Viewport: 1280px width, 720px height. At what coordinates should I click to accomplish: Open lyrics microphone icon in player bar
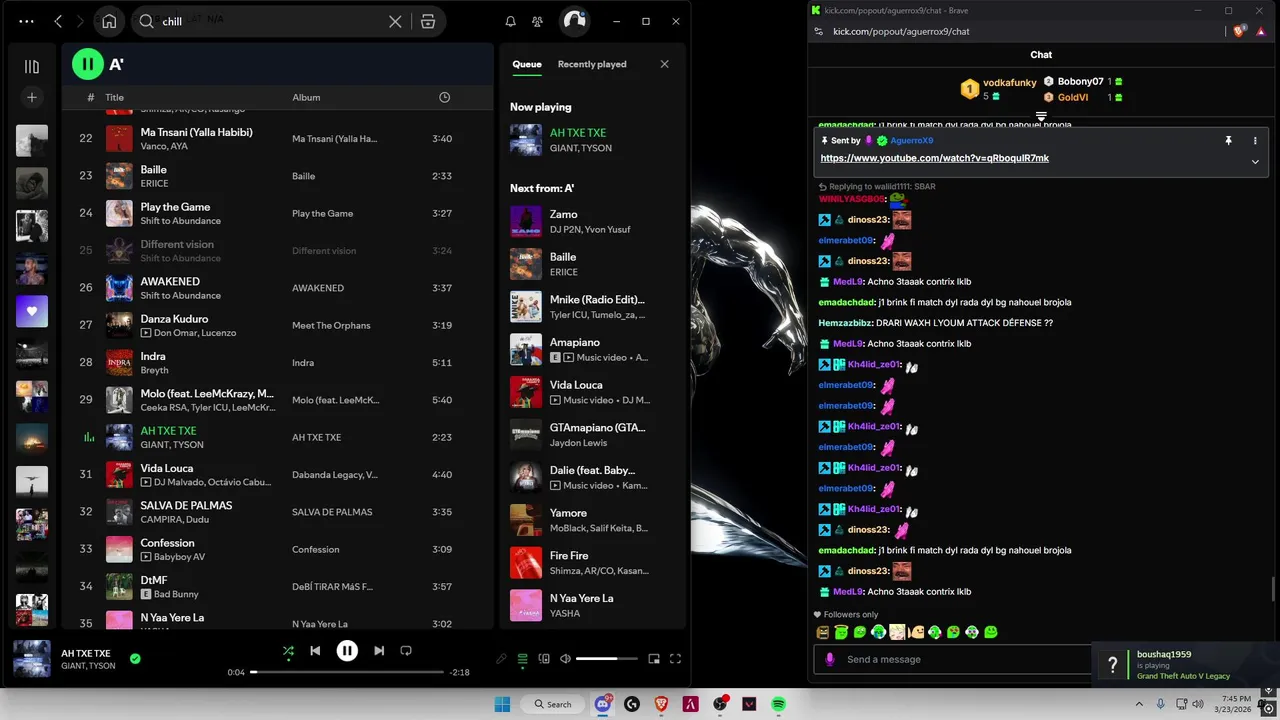[502, 659]
